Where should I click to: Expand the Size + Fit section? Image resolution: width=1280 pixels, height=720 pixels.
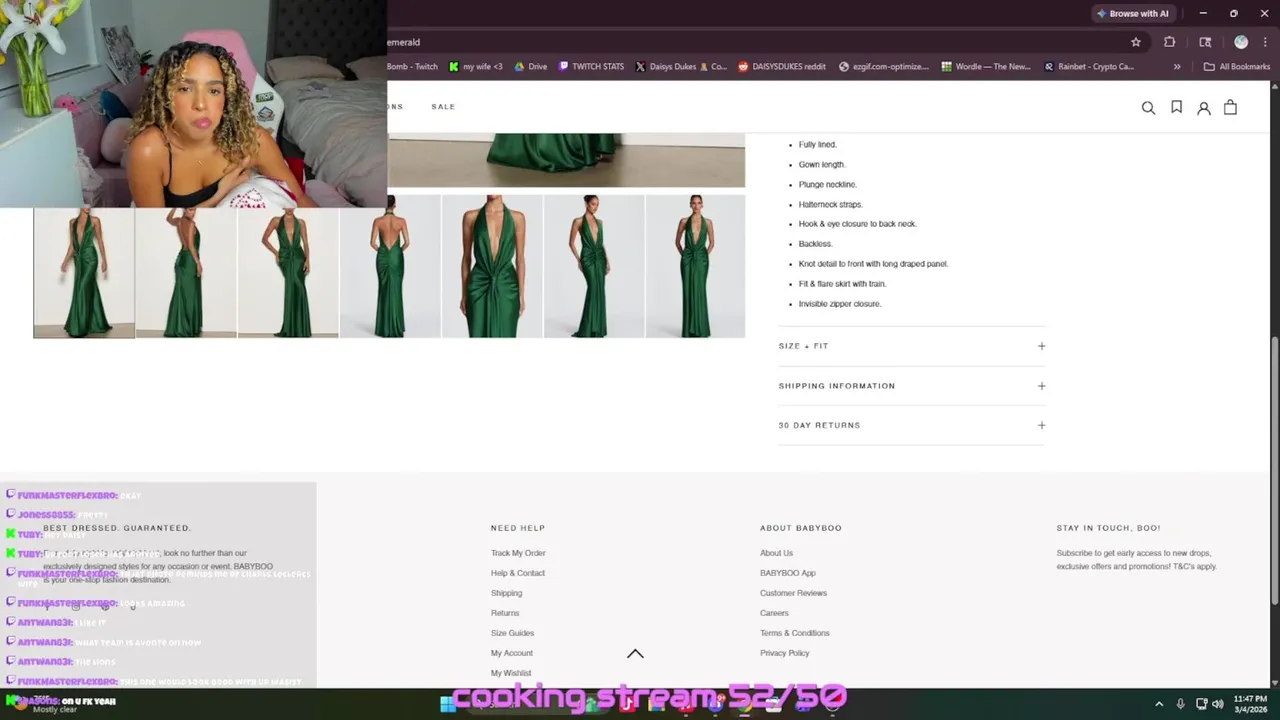(912, 346)
